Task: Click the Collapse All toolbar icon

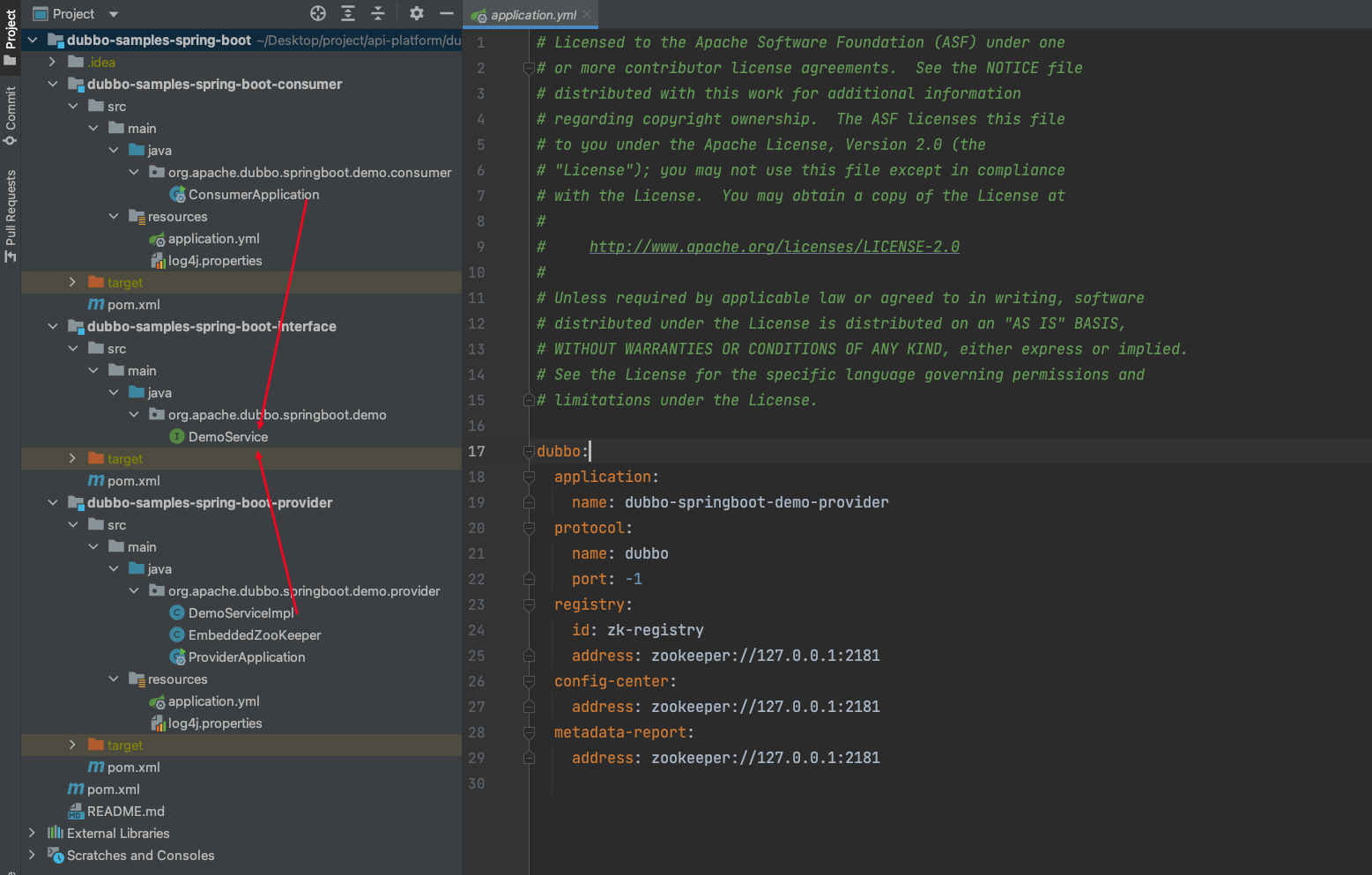Action: [378, 13]
